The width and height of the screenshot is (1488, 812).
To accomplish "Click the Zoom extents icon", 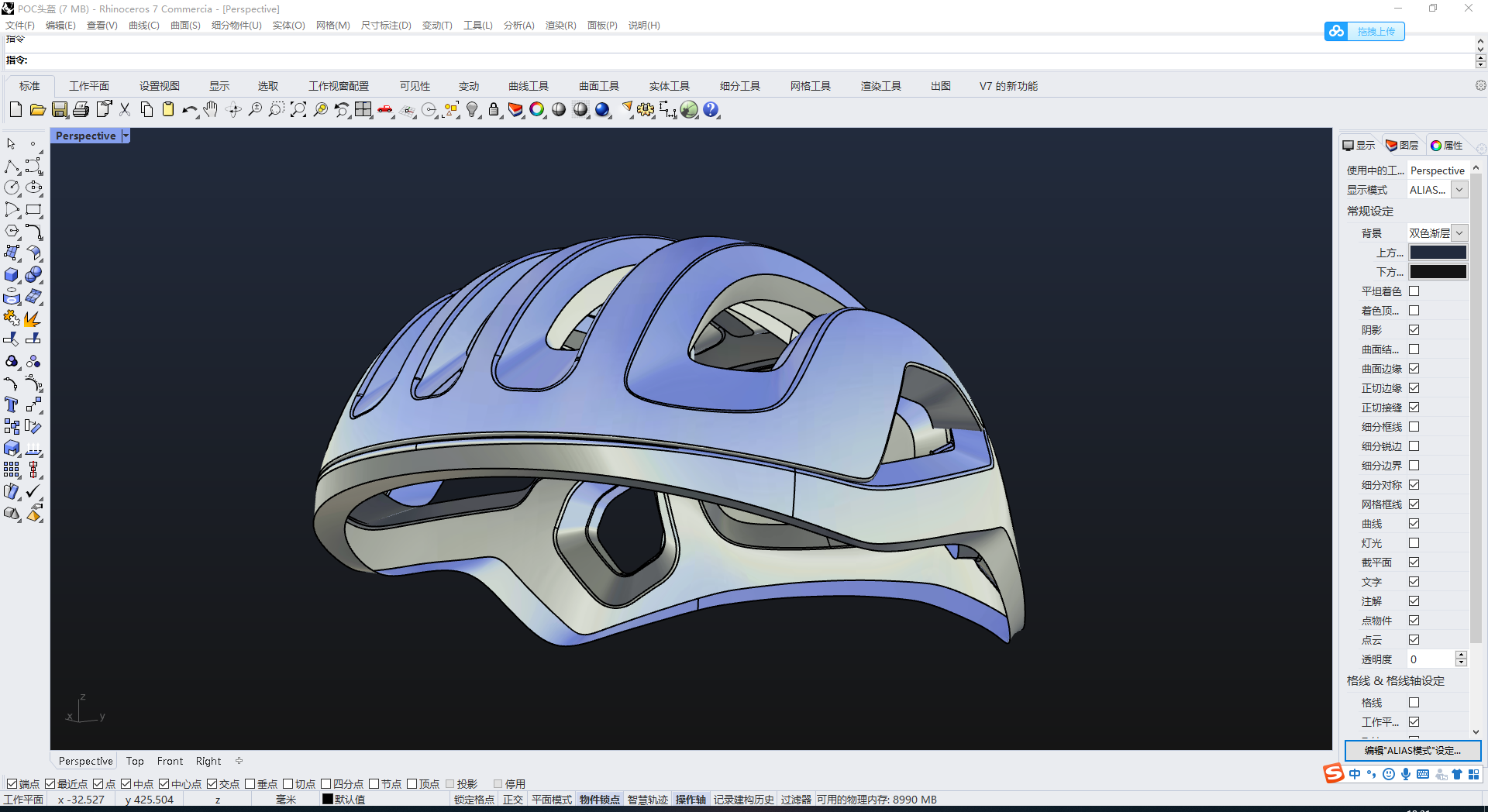I will tap(298, 109).
